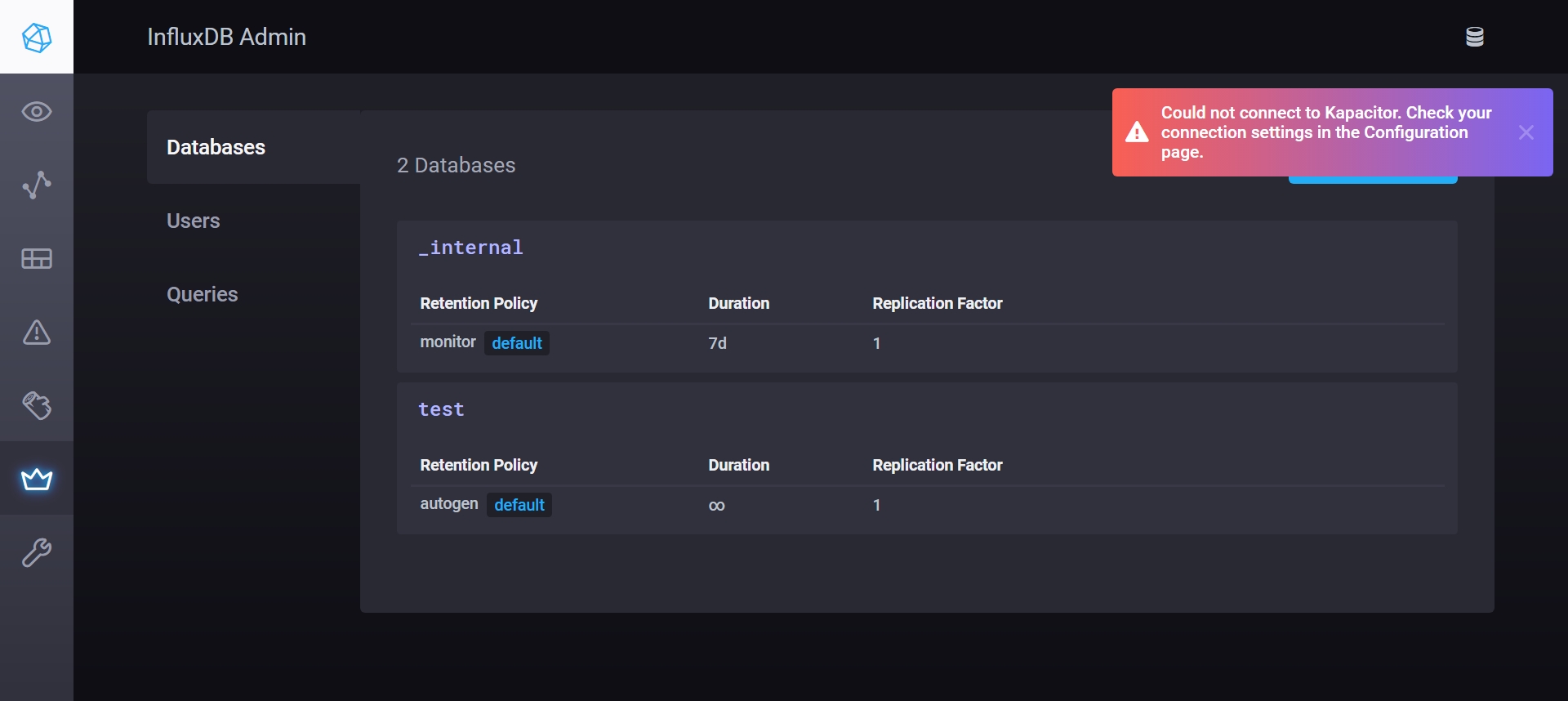
Task: Dismiss the Kapacitor connection error notification
Action: click(x=1526, y=132)
